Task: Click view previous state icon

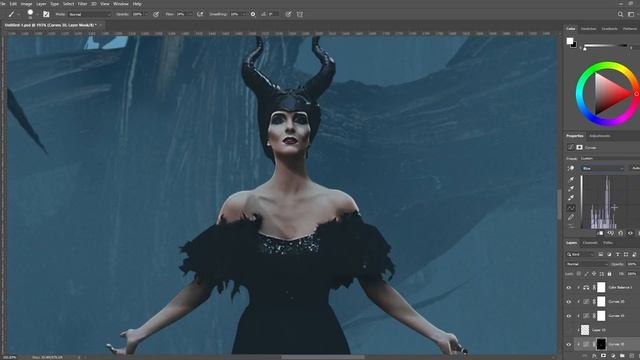Action: point(611,233)
